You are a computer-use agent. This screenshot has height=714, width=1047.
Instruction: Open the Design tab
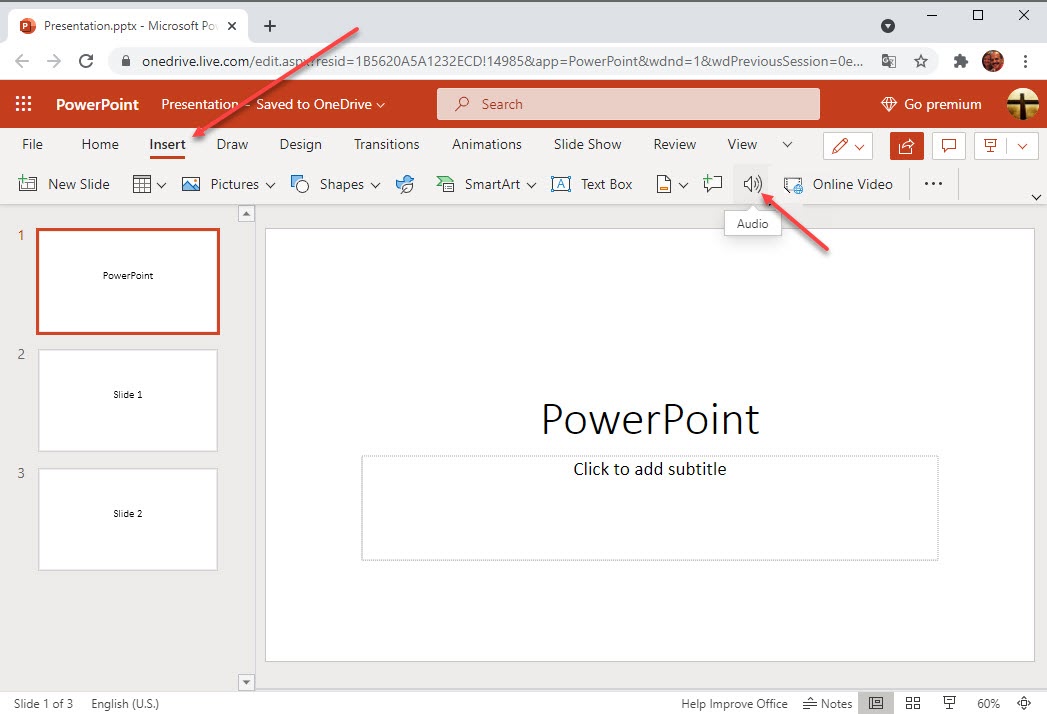click(300, 144)
